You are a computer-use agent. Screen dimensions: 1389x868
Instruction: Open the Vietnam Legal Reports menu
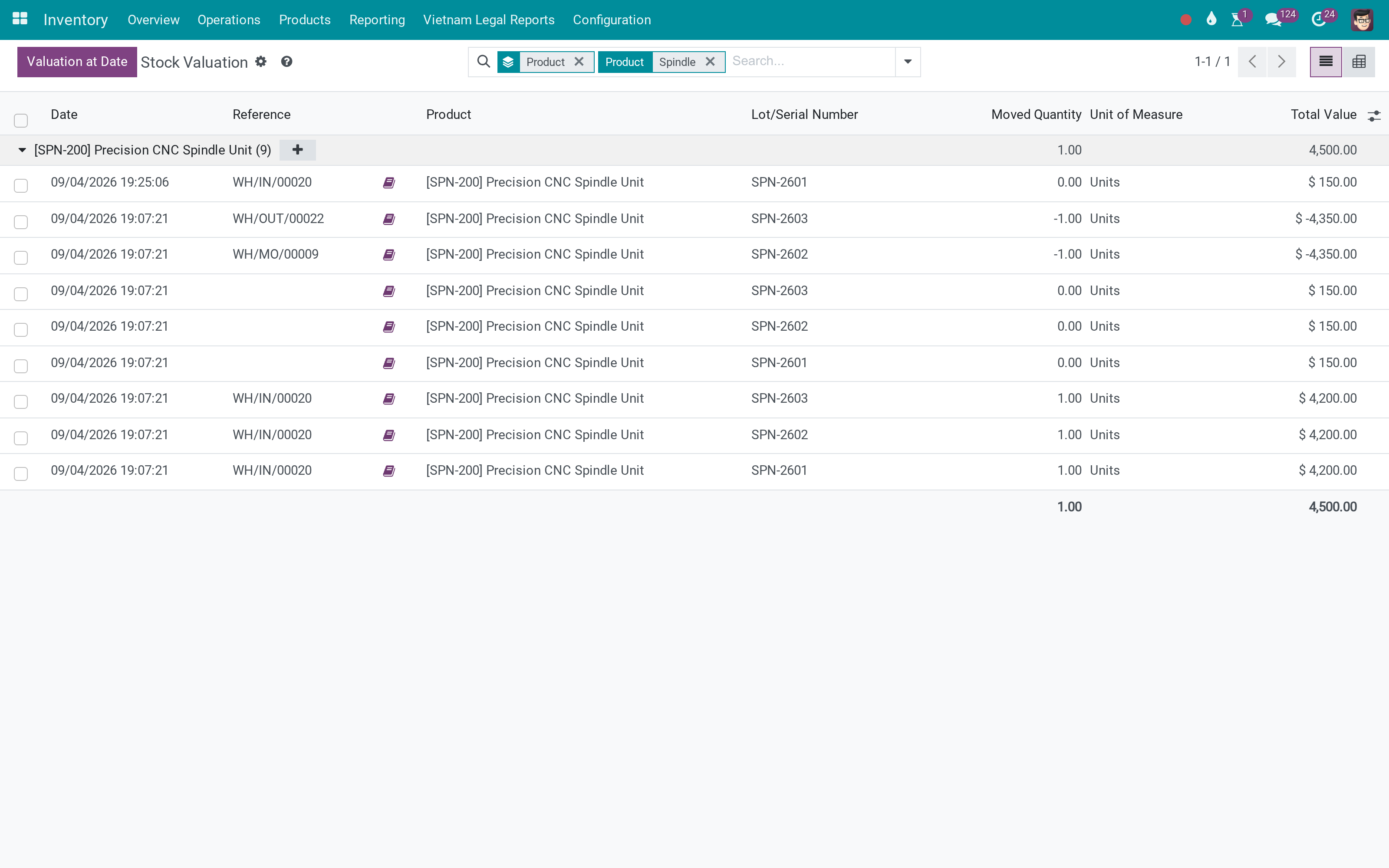tap(489, 20)
